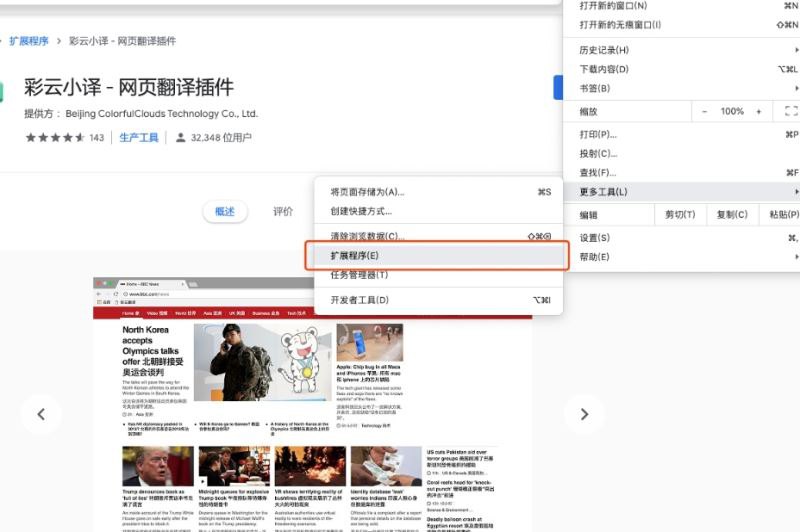
Task: Switch to 评价 tab
Action: [x=283, y=212]
